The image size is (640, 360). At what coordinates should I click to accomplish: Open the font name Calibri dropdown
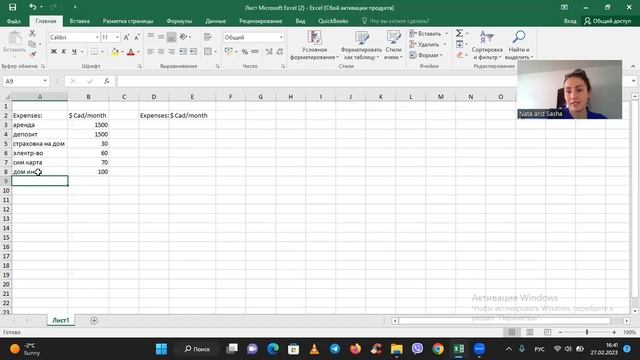coord(97,37)
